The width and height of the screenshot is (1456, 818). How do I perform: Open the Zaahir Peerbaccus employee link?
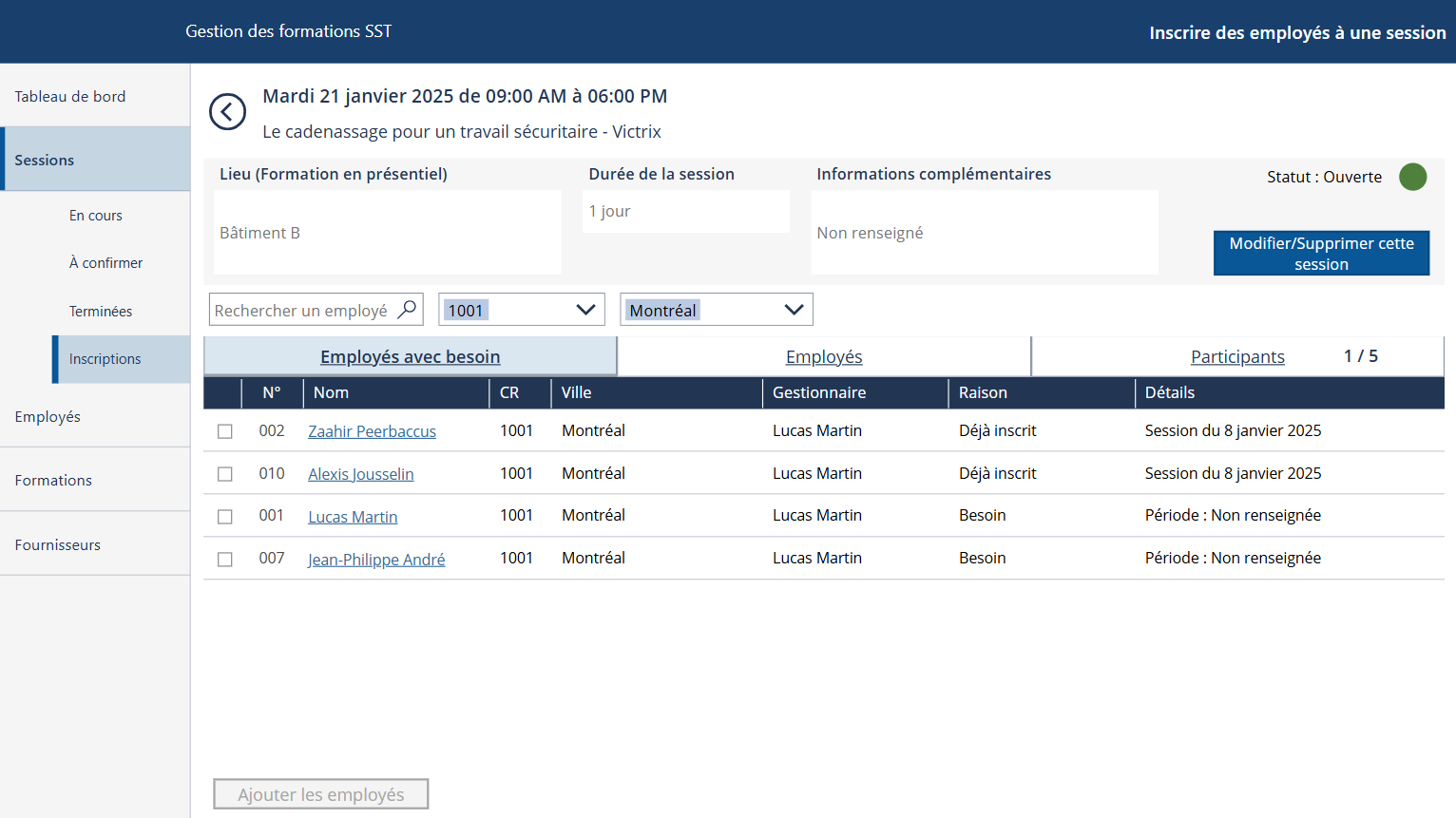point(372,431)
